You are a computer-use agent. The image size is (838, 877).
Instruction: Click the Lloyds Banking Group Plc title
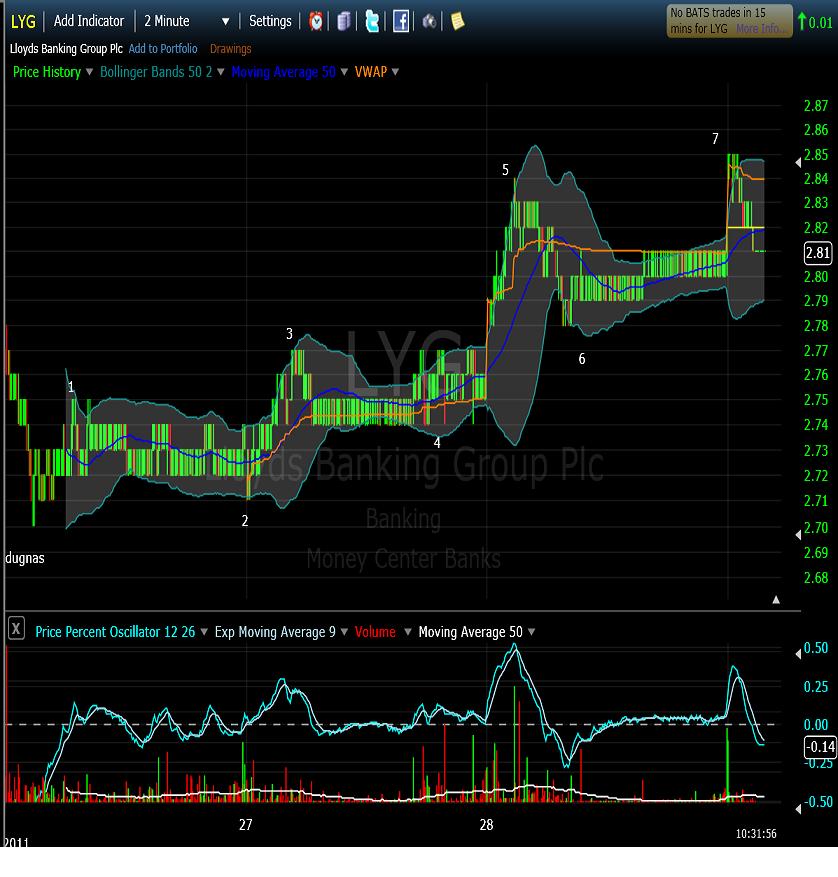tap(66, 49)
